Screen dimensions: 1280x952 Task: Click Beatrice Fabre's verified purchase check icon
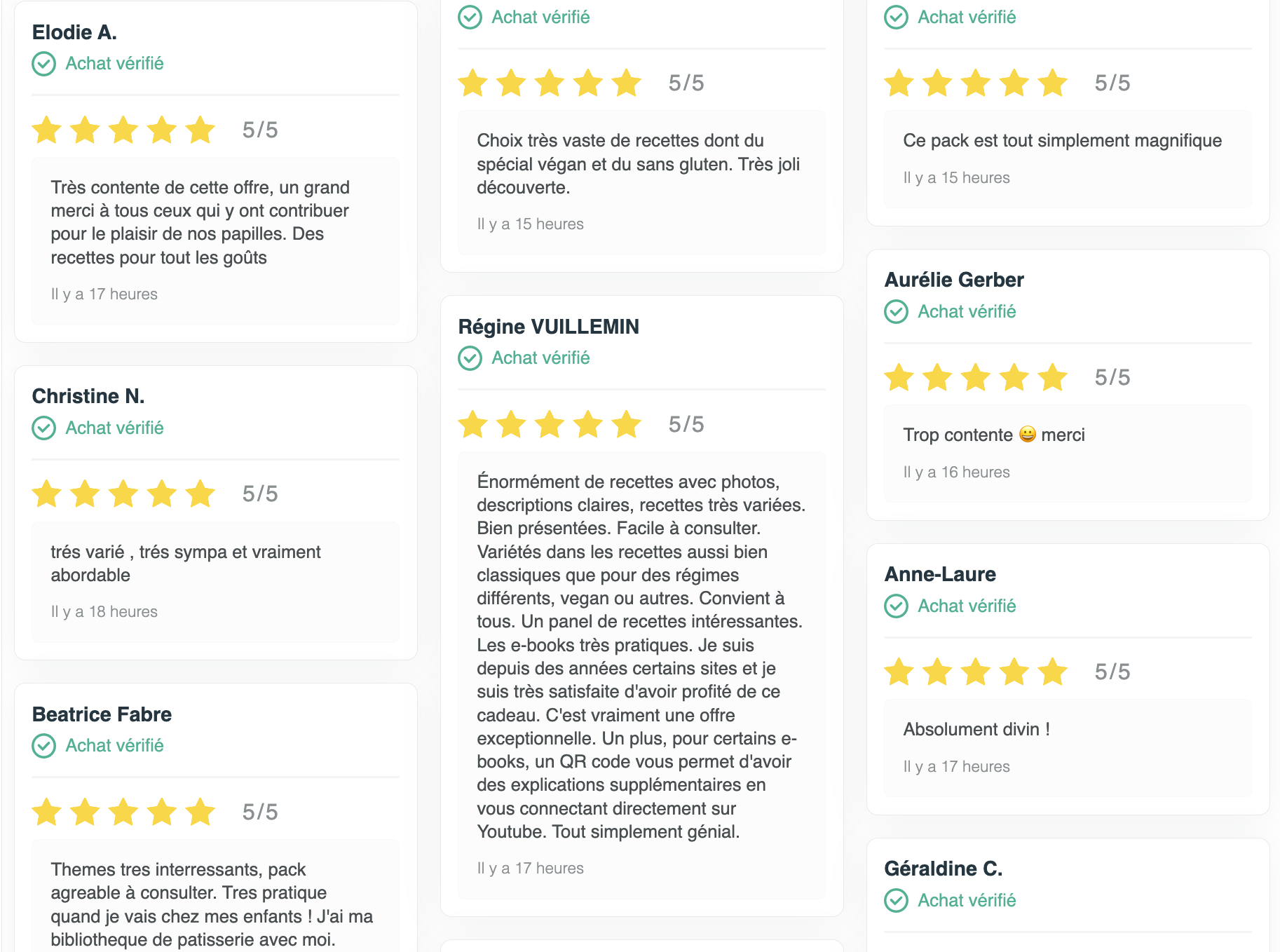[x=43, y=746]
